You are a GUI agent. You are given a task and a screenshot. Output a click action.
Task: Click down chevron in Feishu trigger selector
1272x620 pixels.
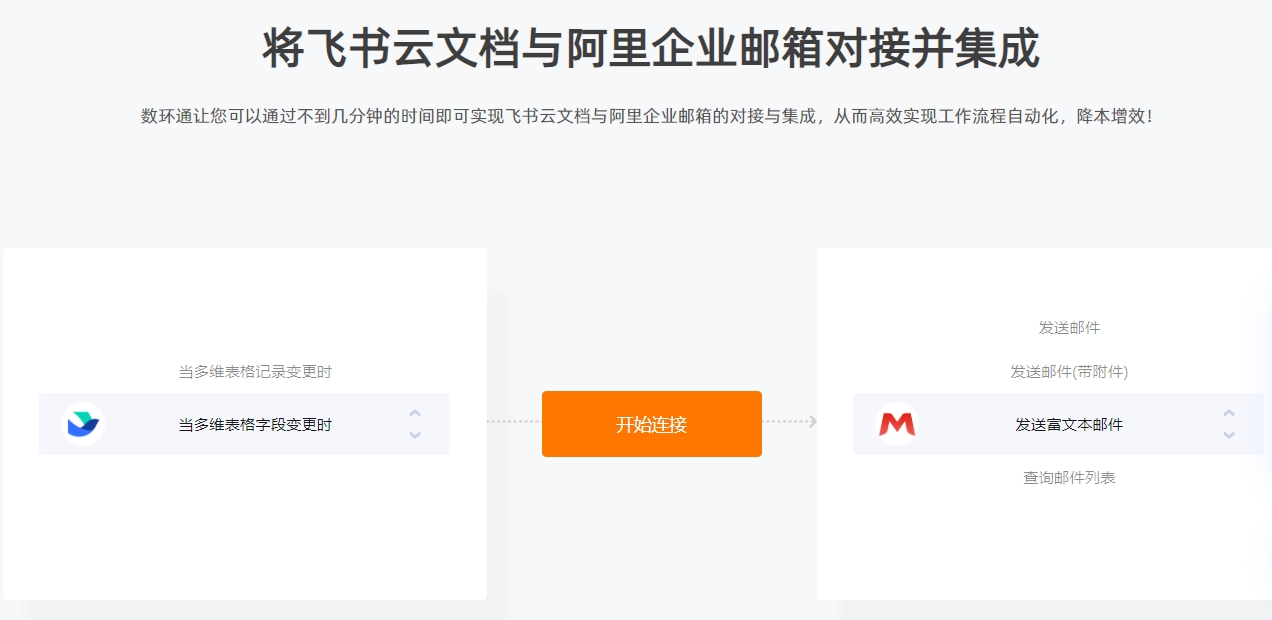[x=415, y=435]
